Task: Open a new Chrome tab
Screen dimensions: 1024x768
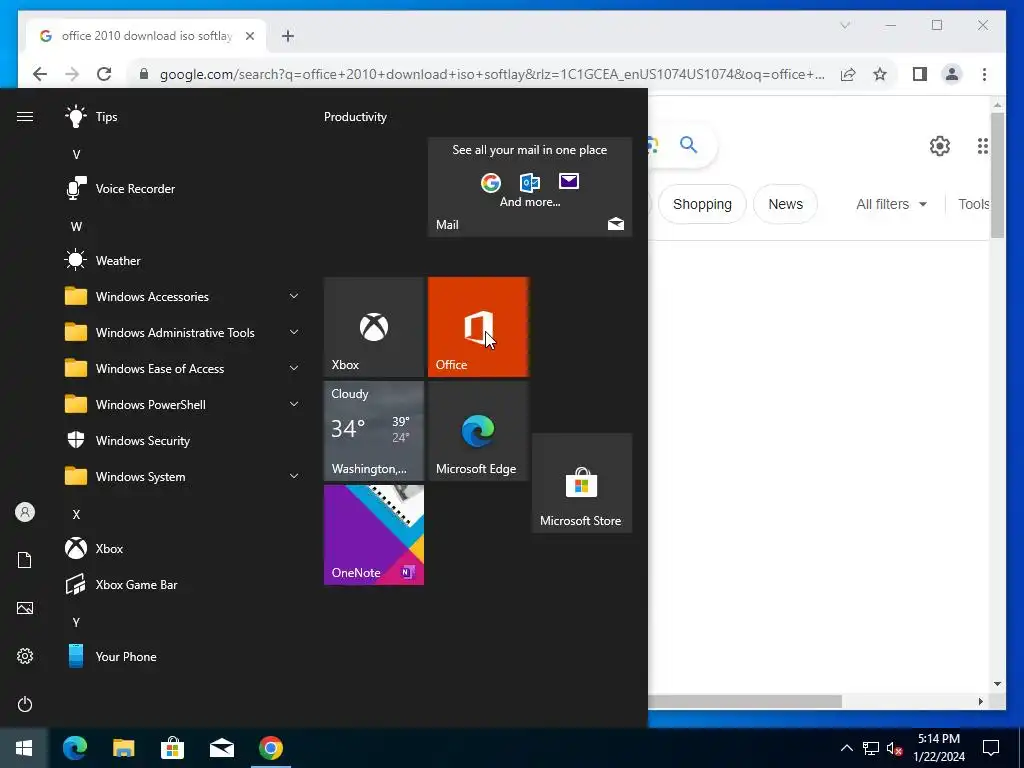Action: (x=288, y=36)
